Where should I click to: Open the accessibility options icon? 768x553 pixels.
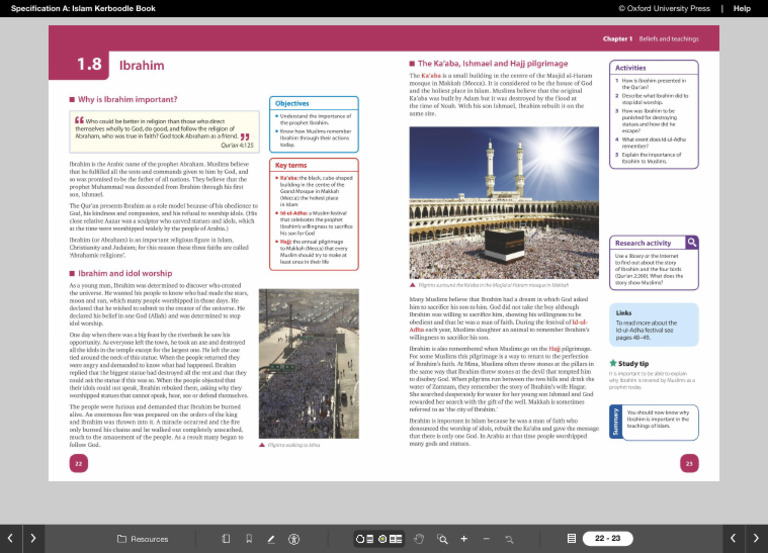click(x=294, y=539)
